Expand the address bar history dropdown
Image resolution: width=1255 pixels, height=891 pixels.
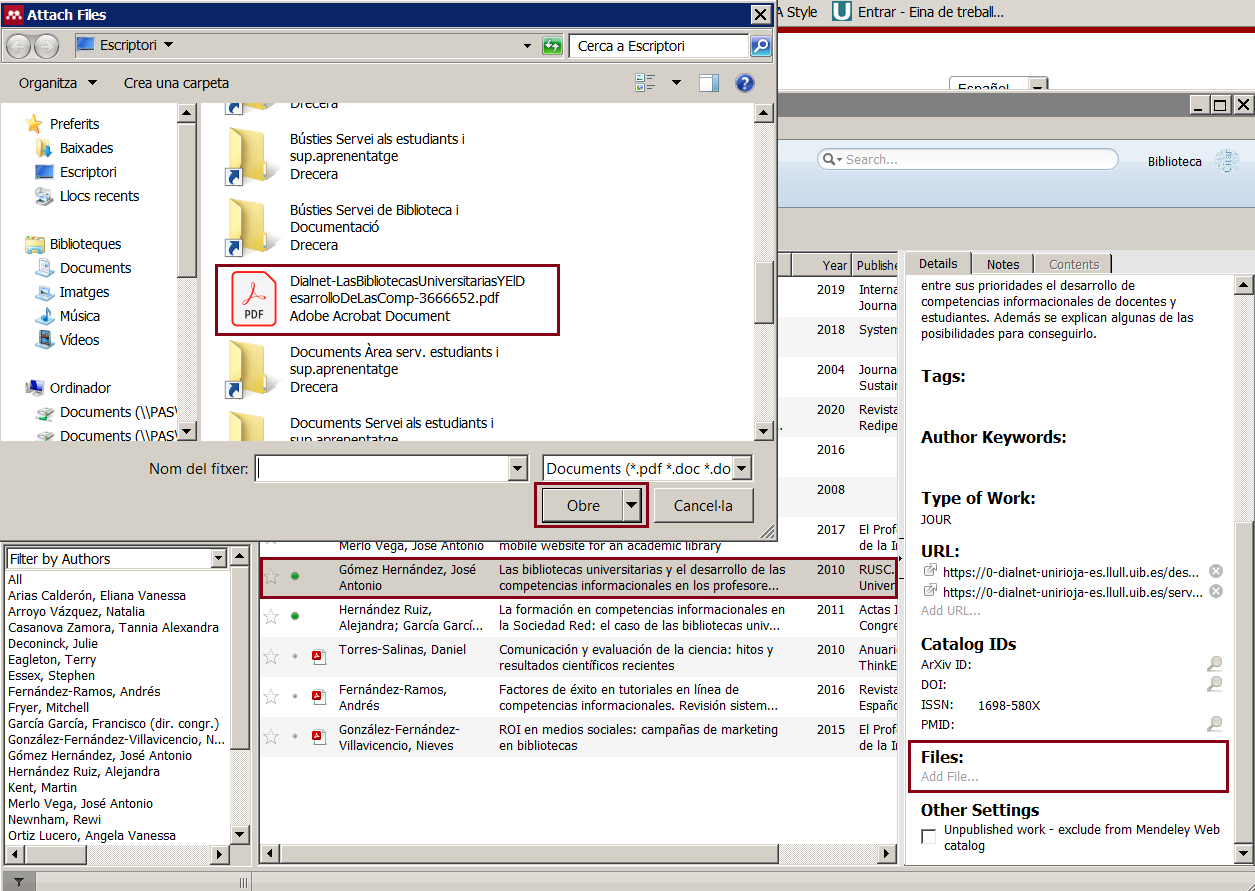pos(528,46)
